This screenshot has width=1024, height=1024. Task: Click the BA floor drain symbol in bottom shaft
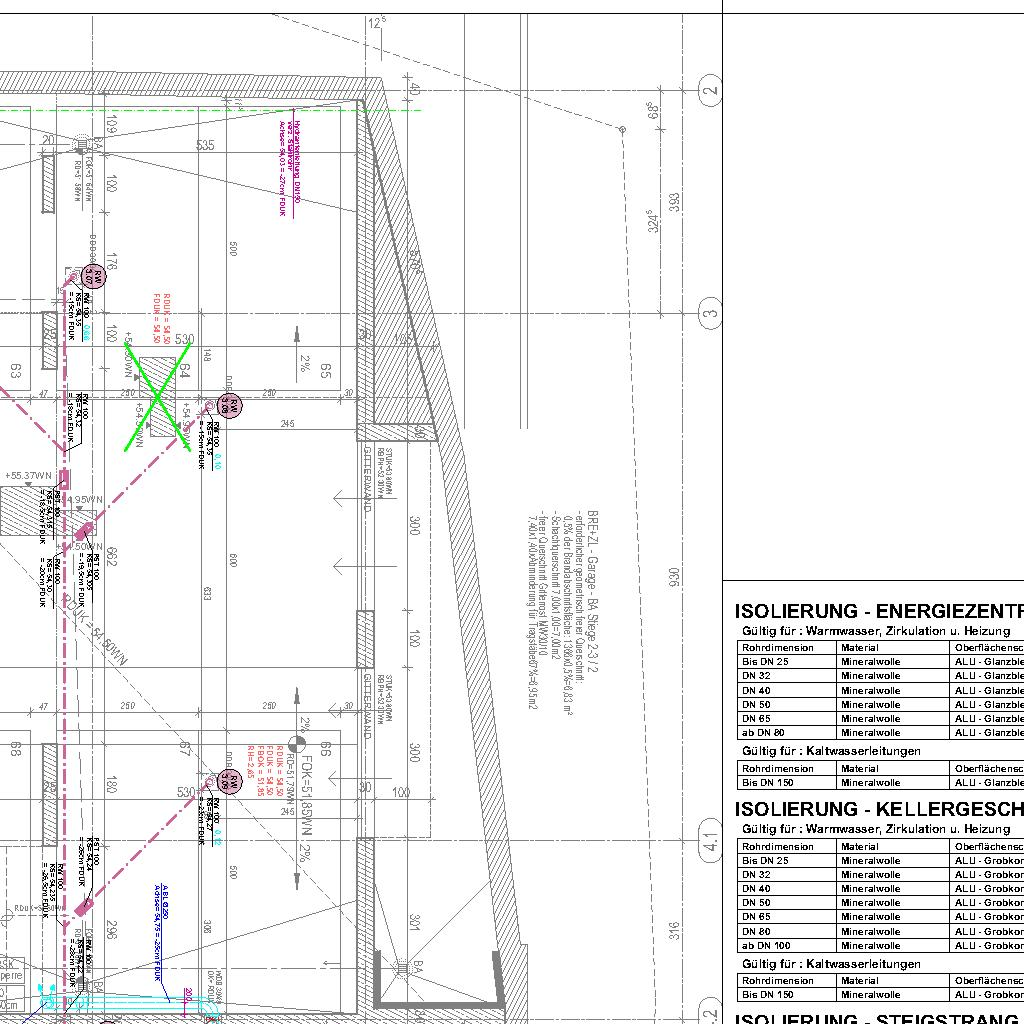pos(402,968)
